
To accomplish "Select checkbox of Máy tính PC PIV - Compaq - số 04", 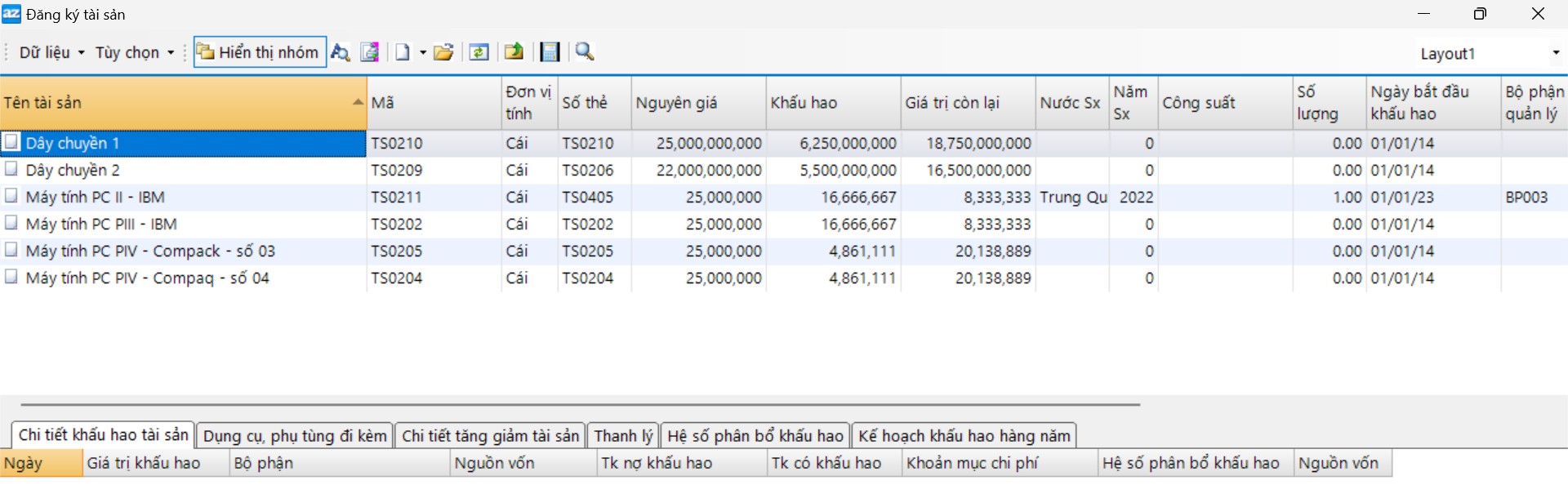I will pos(11,277).
